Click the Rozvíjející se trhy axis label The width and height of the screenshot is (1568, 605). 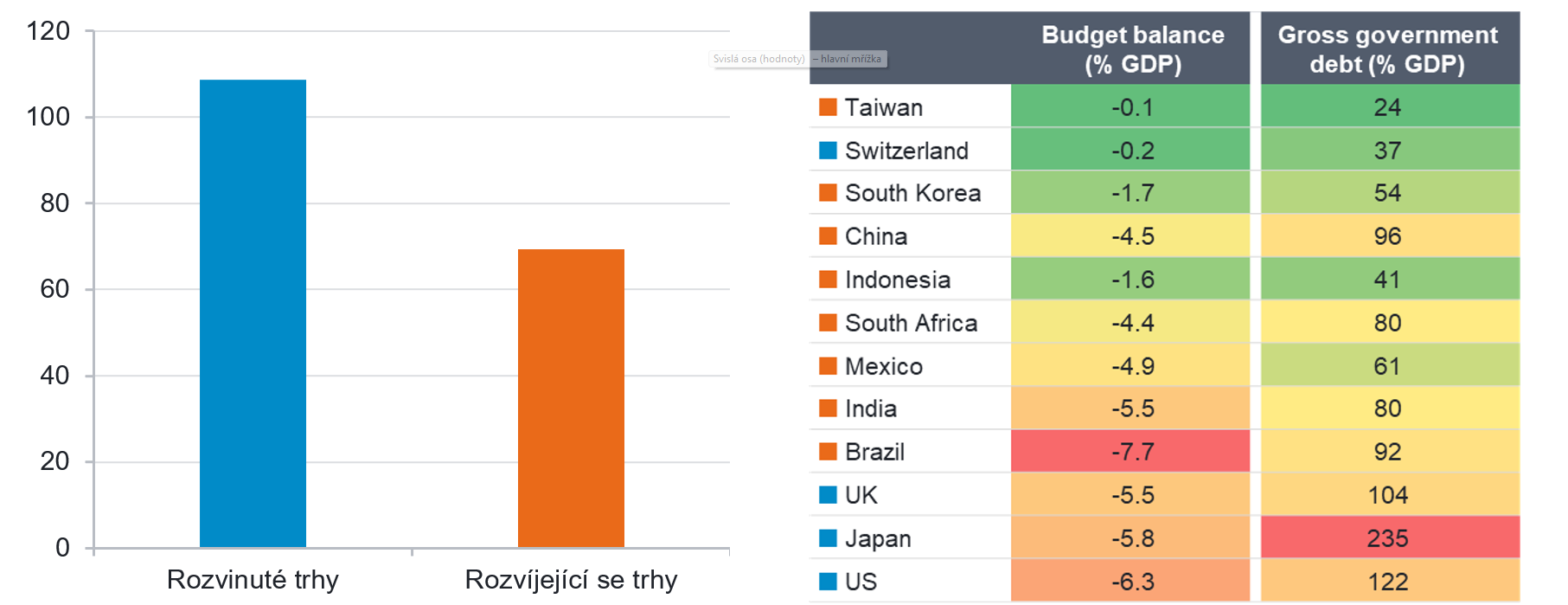click(571, 579)
